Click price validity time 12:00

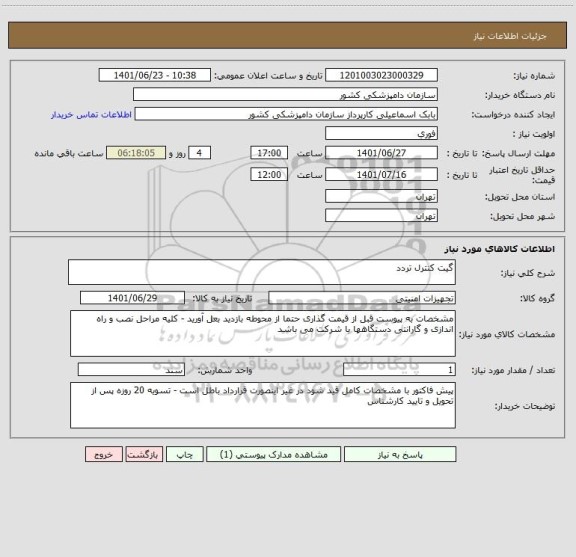pyautogui.click(x=269, y=175)
